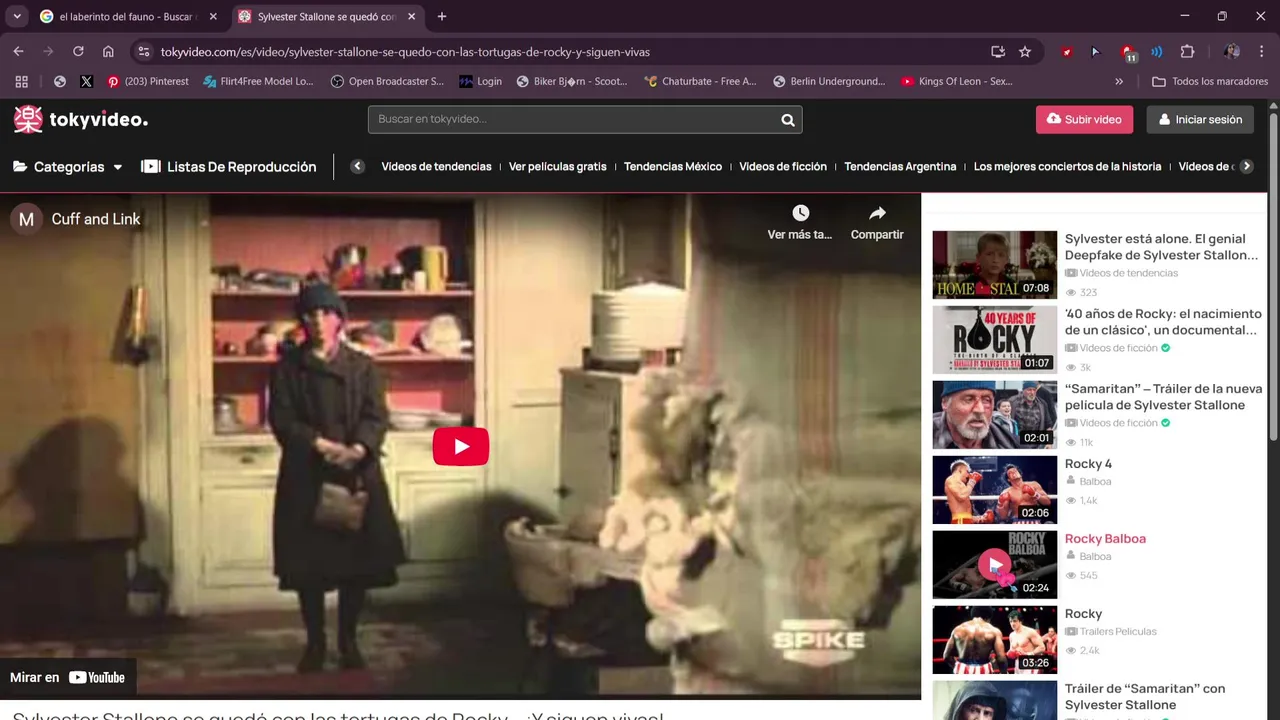This screenshot has height=720, width=1280.
Task: Close the Sylvester Stallone tab
Action: point(411,17)
